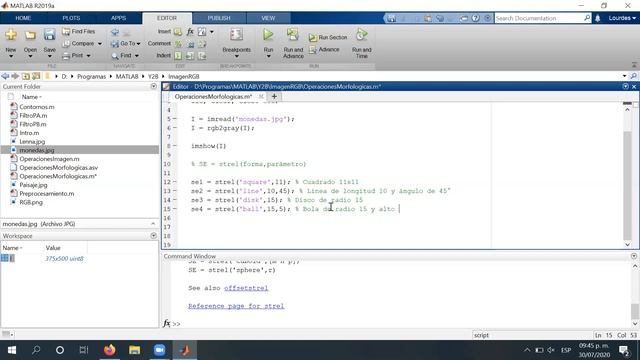Open Find Files tool
This screenshot has height=360, width=640.
(x=79, y=31)
